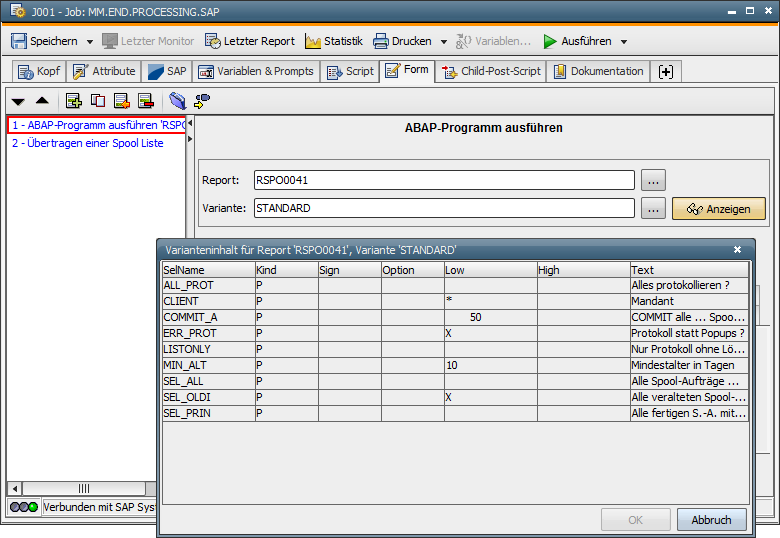Switch to the SAP tab
This screenshot has height=538, width=780.
click(167, 71)
